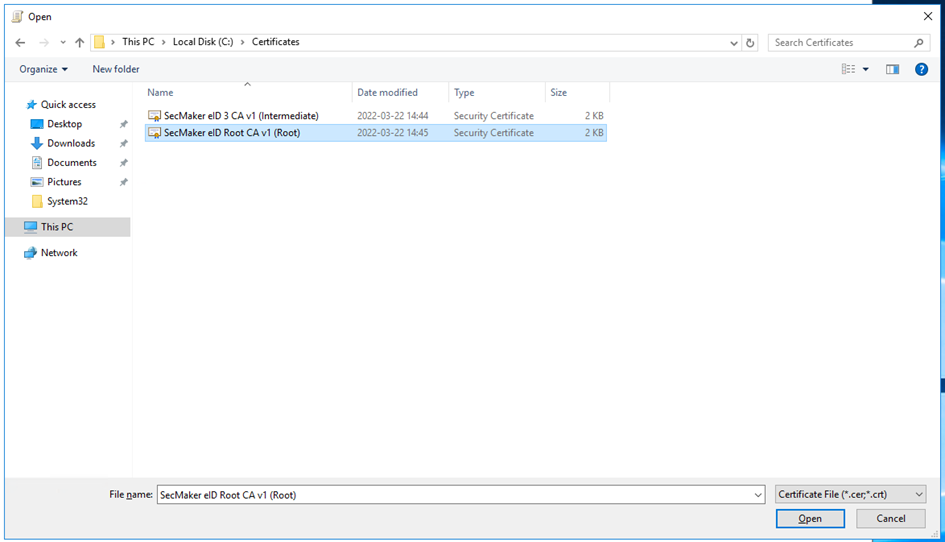The height and width of the screenshot is (542, 945).
Task: Open the address bar history dropdown
Action: (x=733, y=43)
